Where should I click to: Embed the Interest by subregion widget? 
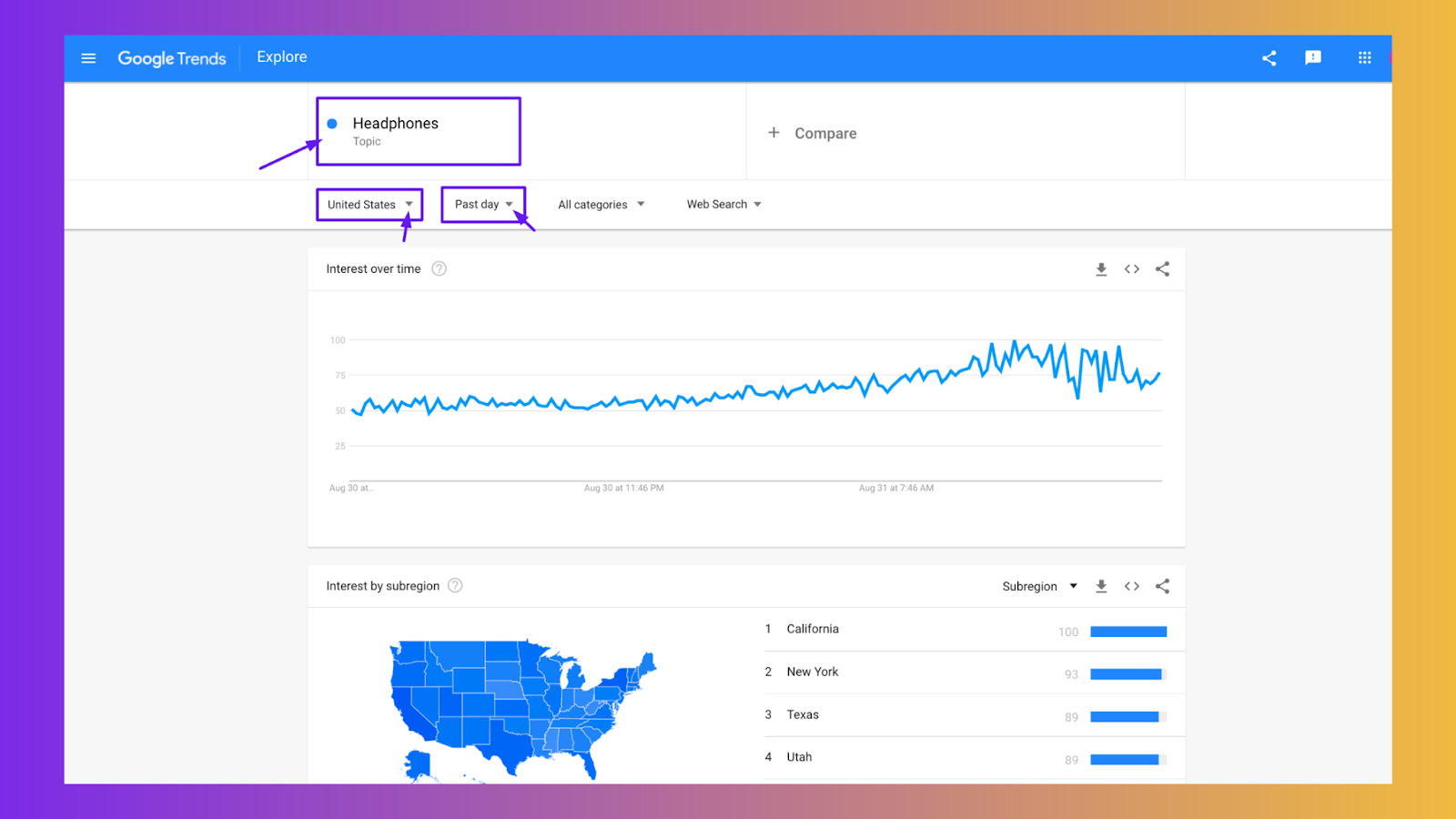tap(1132, 587)
